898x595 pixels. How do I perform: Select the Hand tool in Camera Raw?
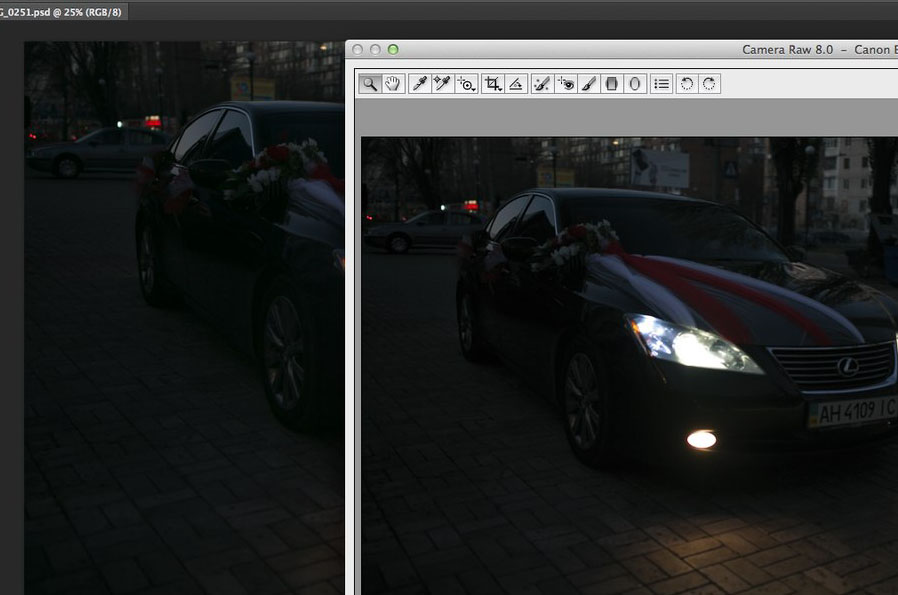(393, 84)
